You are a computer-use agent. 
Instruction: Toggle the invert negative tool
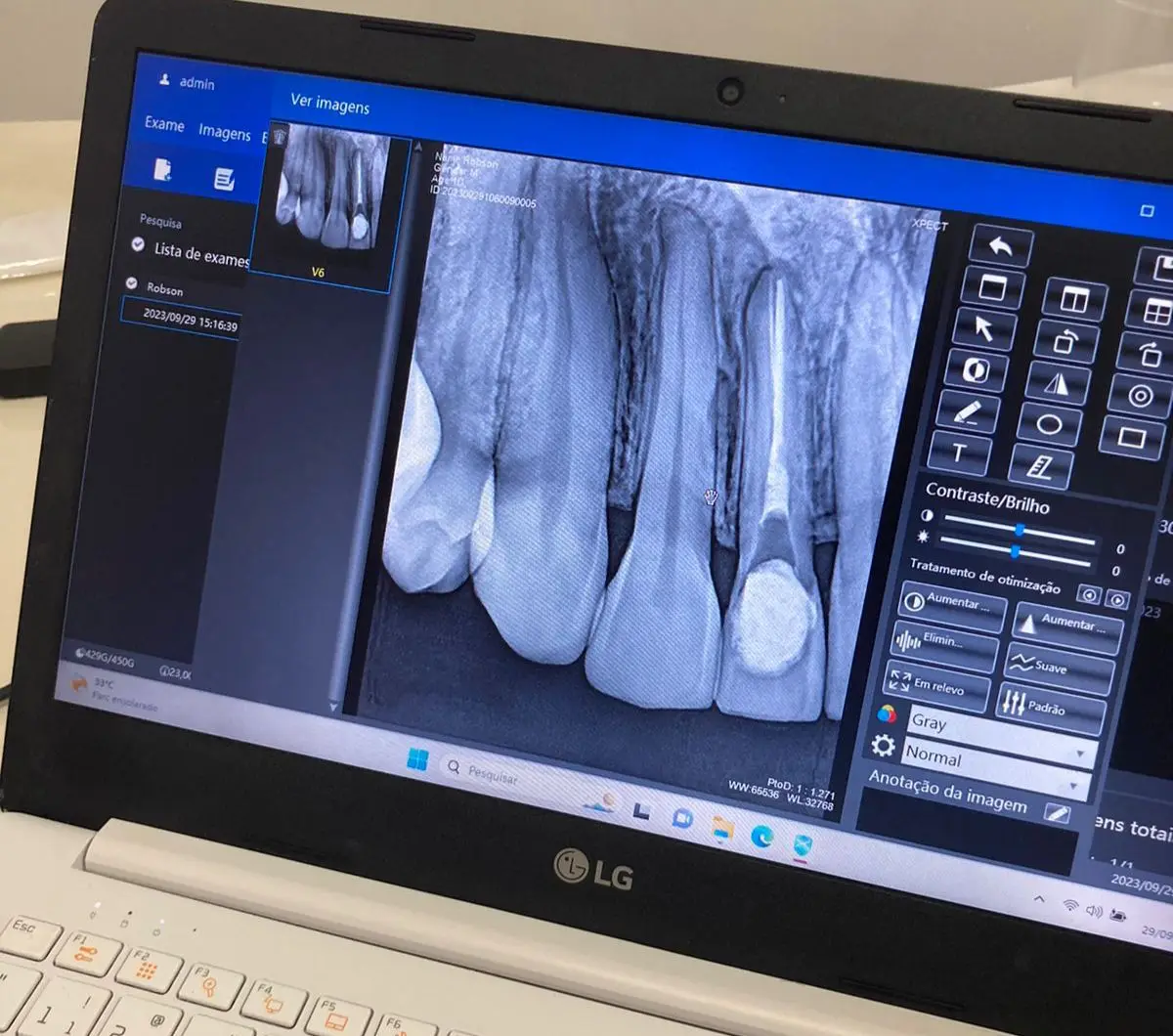pos(976,371)
